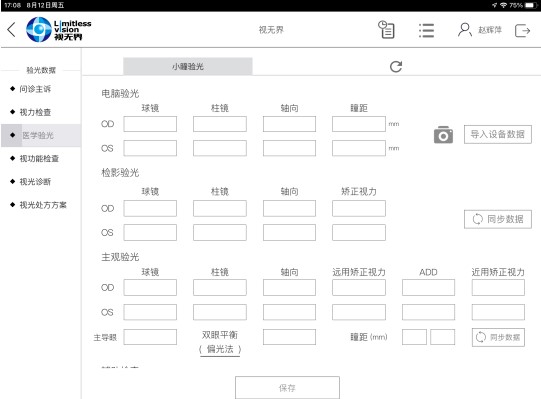
Task: Select 视光处方方案 sidebar item
Action: coord(43,205)
